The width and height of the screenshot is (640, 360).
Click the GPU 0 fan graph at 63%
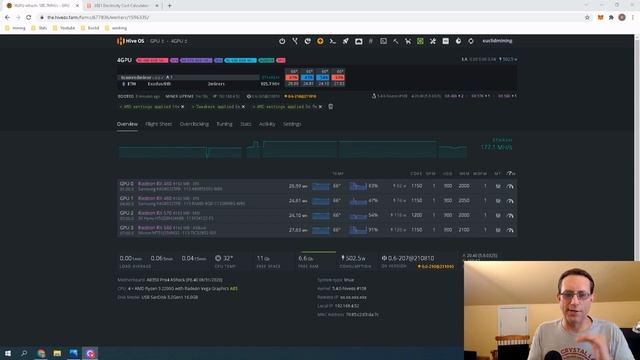pos(358,186)
